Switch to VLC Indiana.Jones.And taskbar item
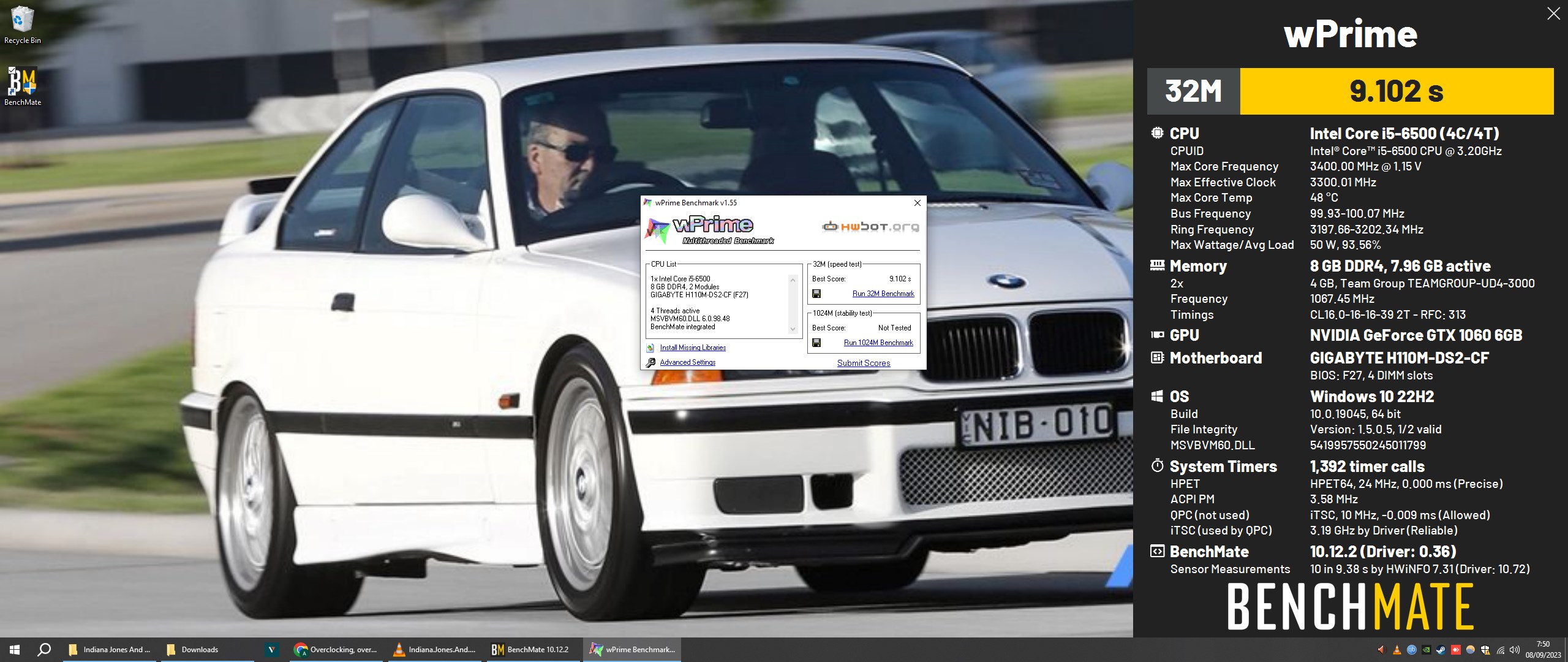 click(x=435, y=650)
